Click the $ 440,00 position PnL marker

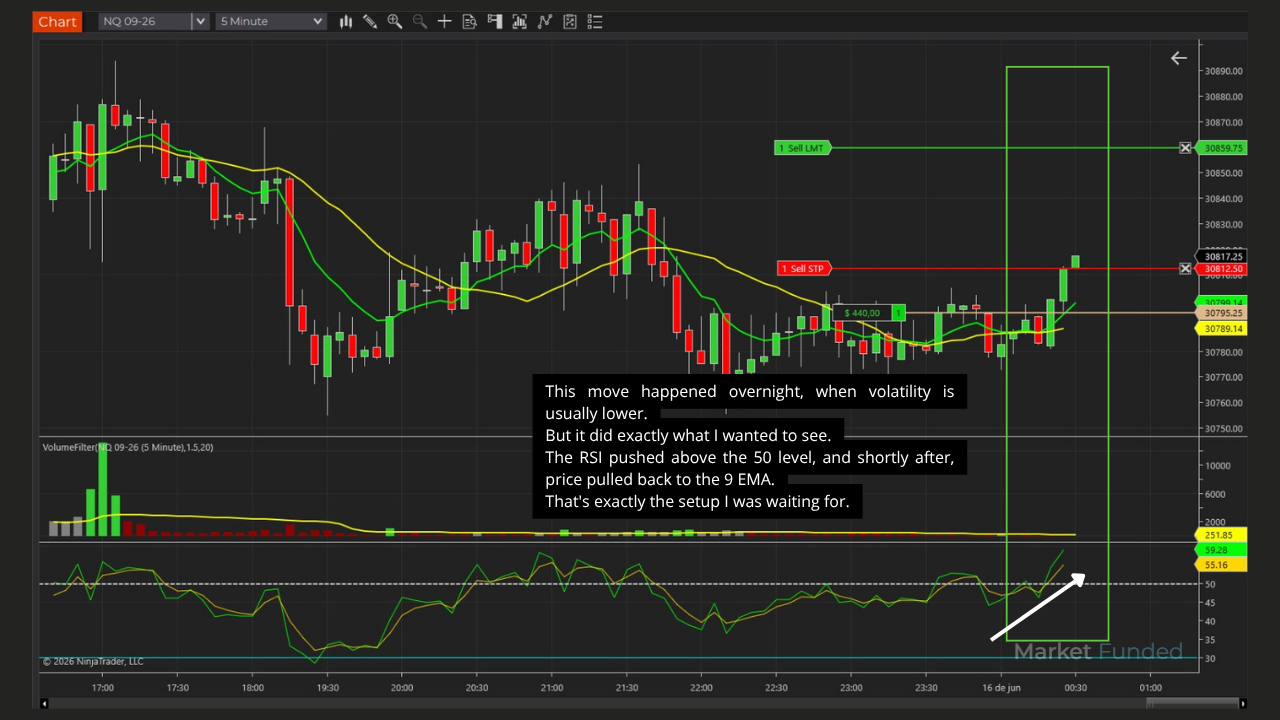point(862,313)
